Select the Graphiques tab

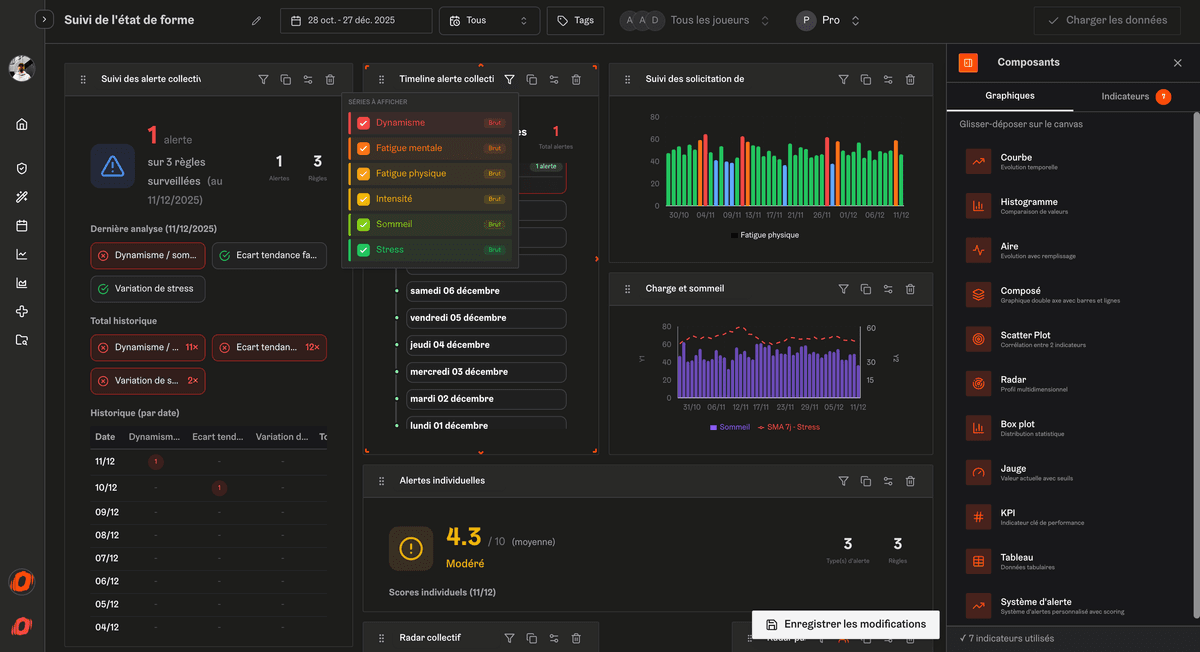click(x=1010, y=96)
